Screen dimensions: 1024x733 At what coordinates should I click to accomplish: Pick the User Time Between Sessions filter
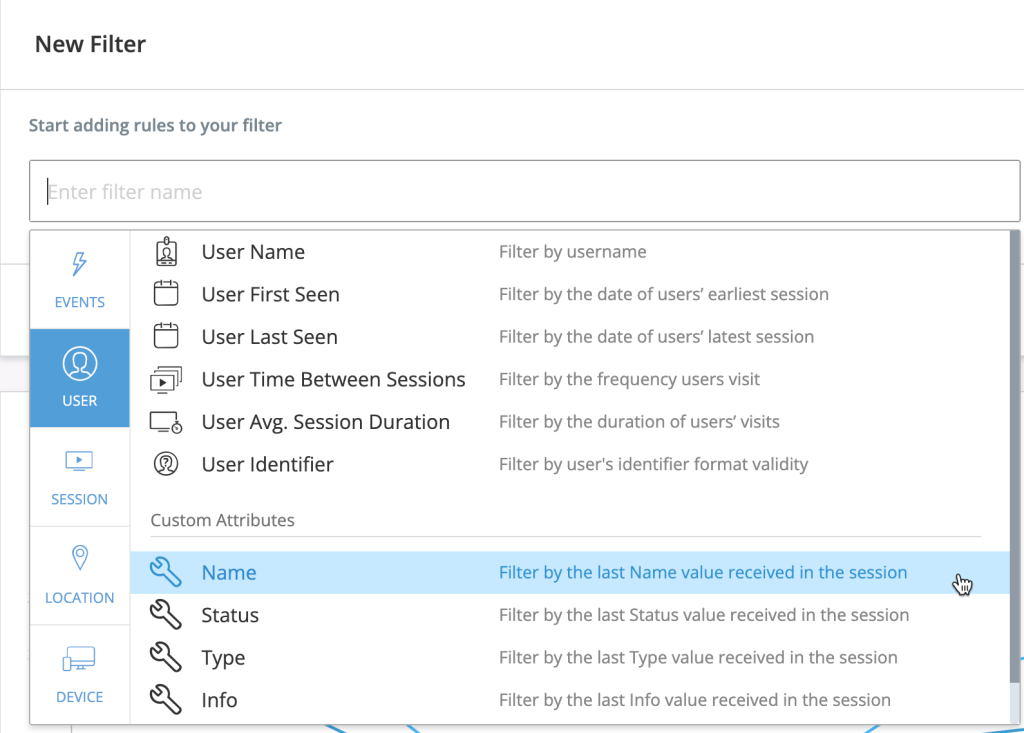(333, 380)
